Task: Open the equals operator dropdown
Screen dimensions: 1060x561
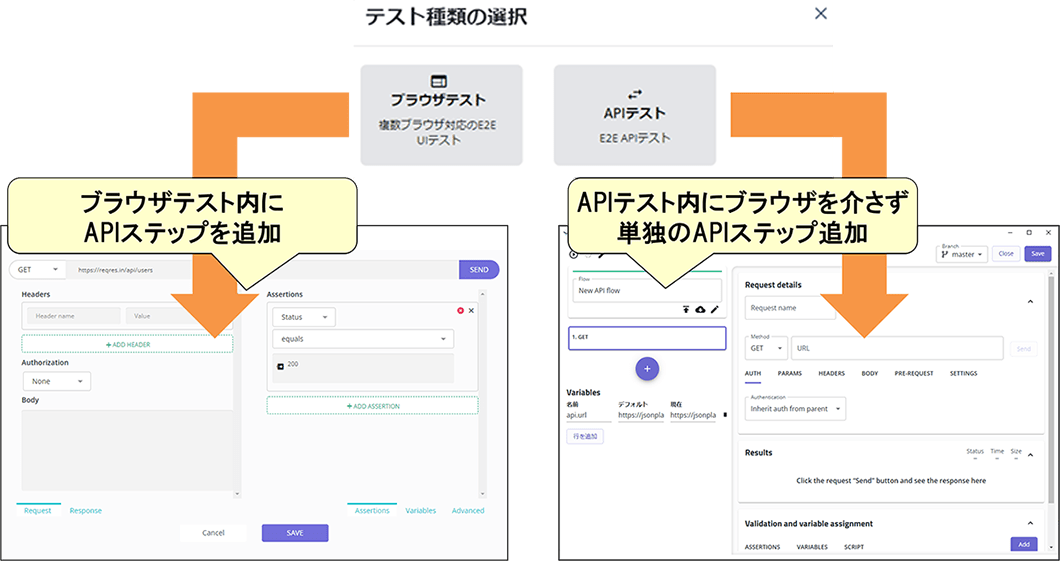Action: tap(362, 340)
